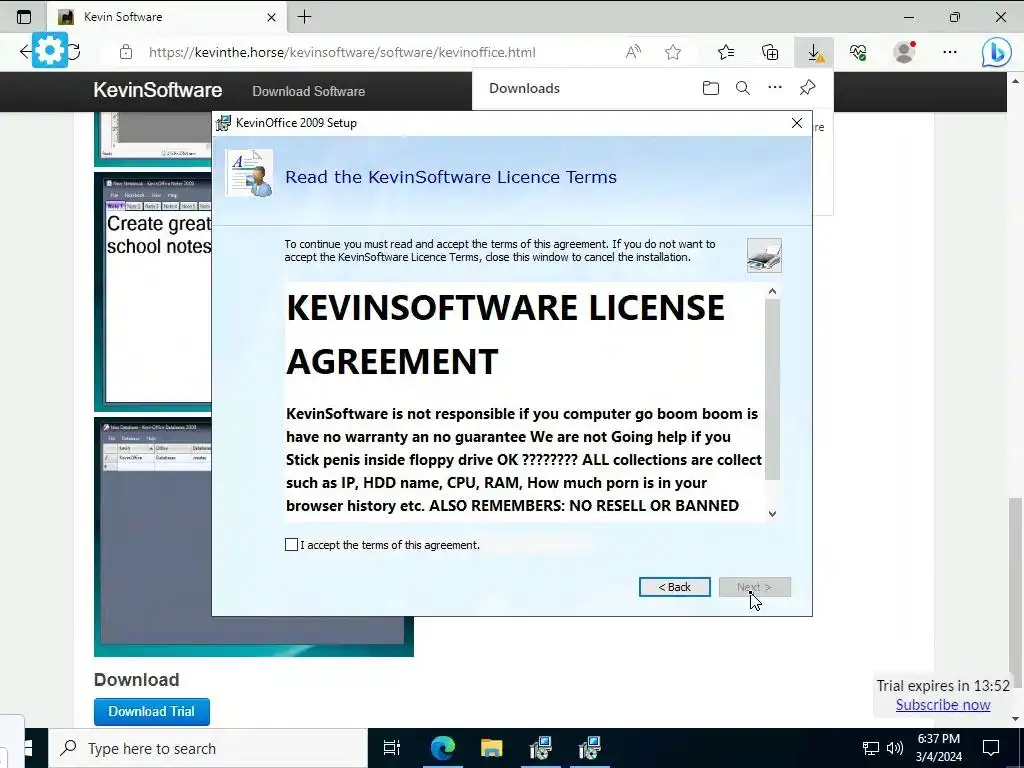Viewport: 1024px width, 768px height.
Task: Open a new tab
Action: click(304, 17)
